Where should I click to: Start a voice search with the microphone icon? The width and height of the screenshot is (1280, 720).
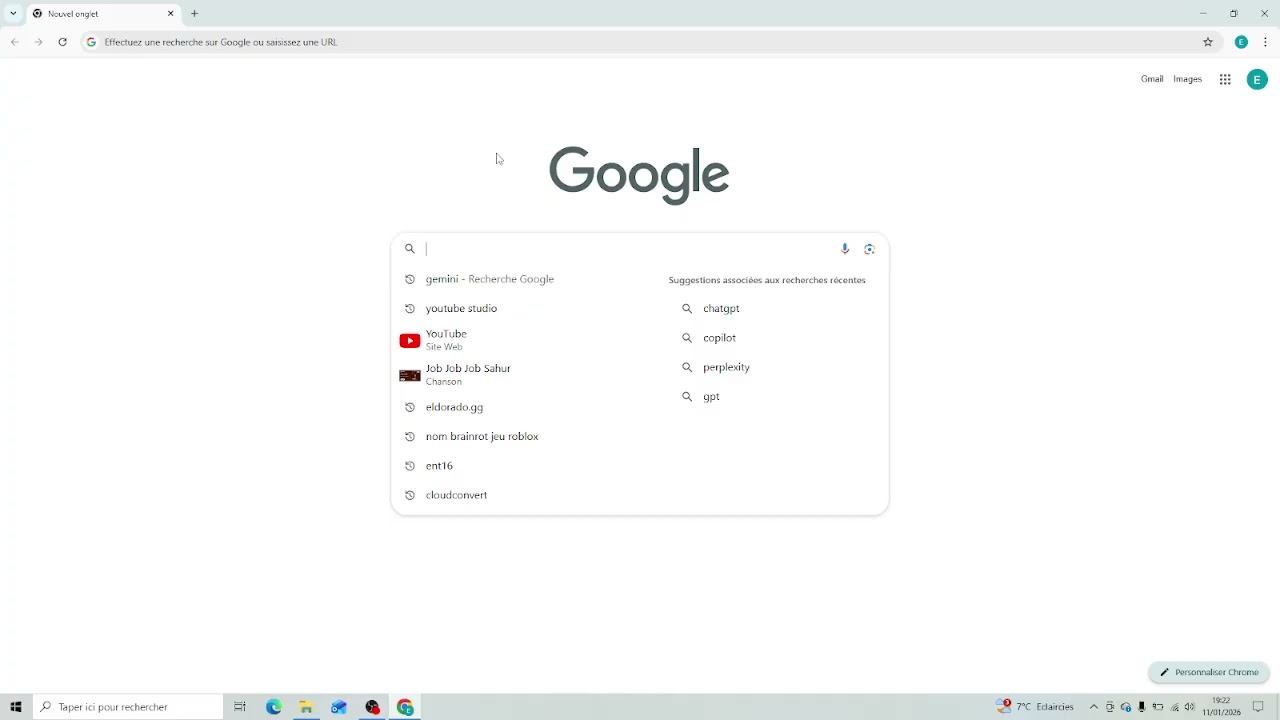coord(845,249)
